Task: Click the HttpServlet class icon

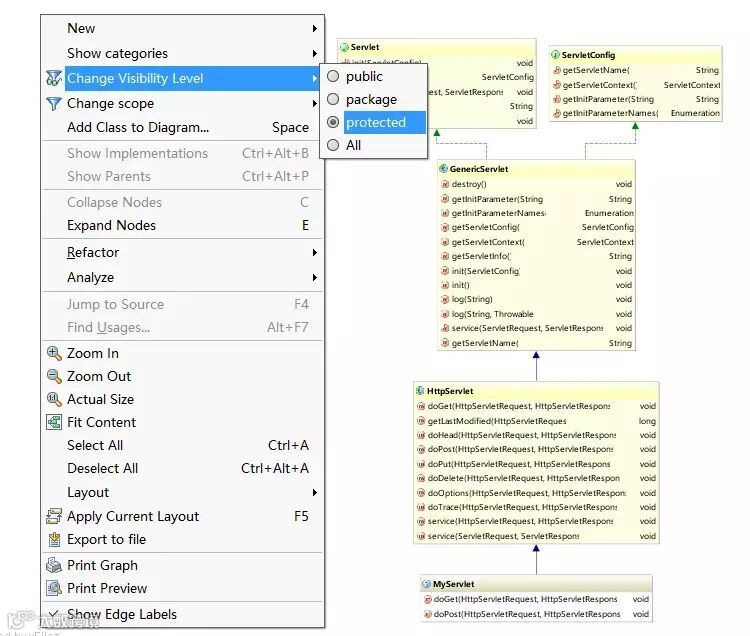Action: 420,391
